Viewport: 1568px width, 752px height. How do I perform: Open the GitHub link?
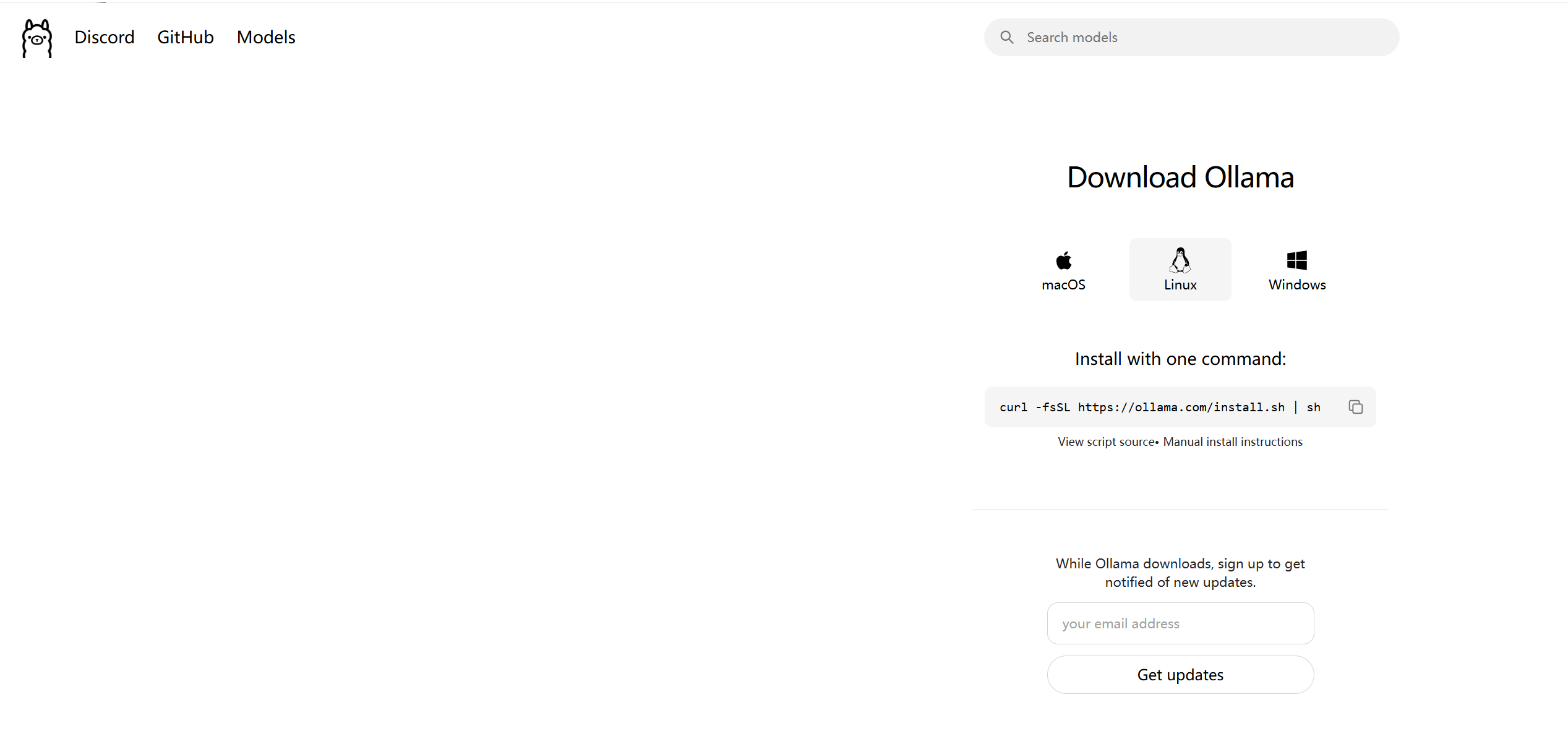(x=185, y=37)
